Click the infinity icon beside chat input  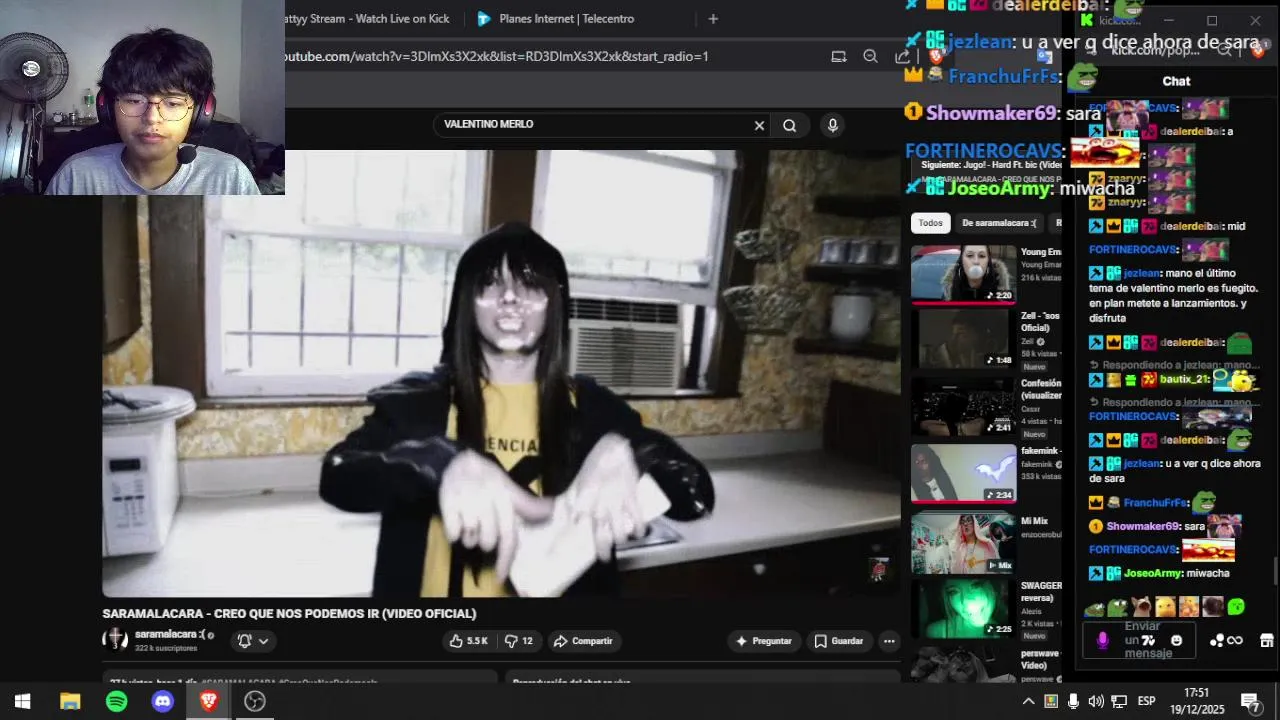tap(1235, 640)
